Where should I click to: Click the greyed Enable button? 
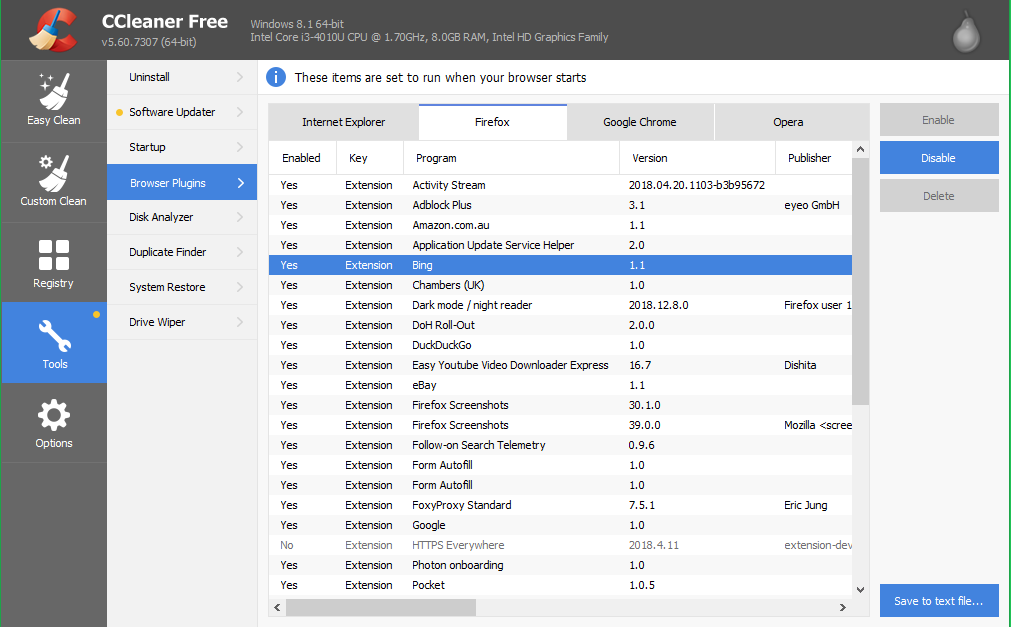pos(939,120)
